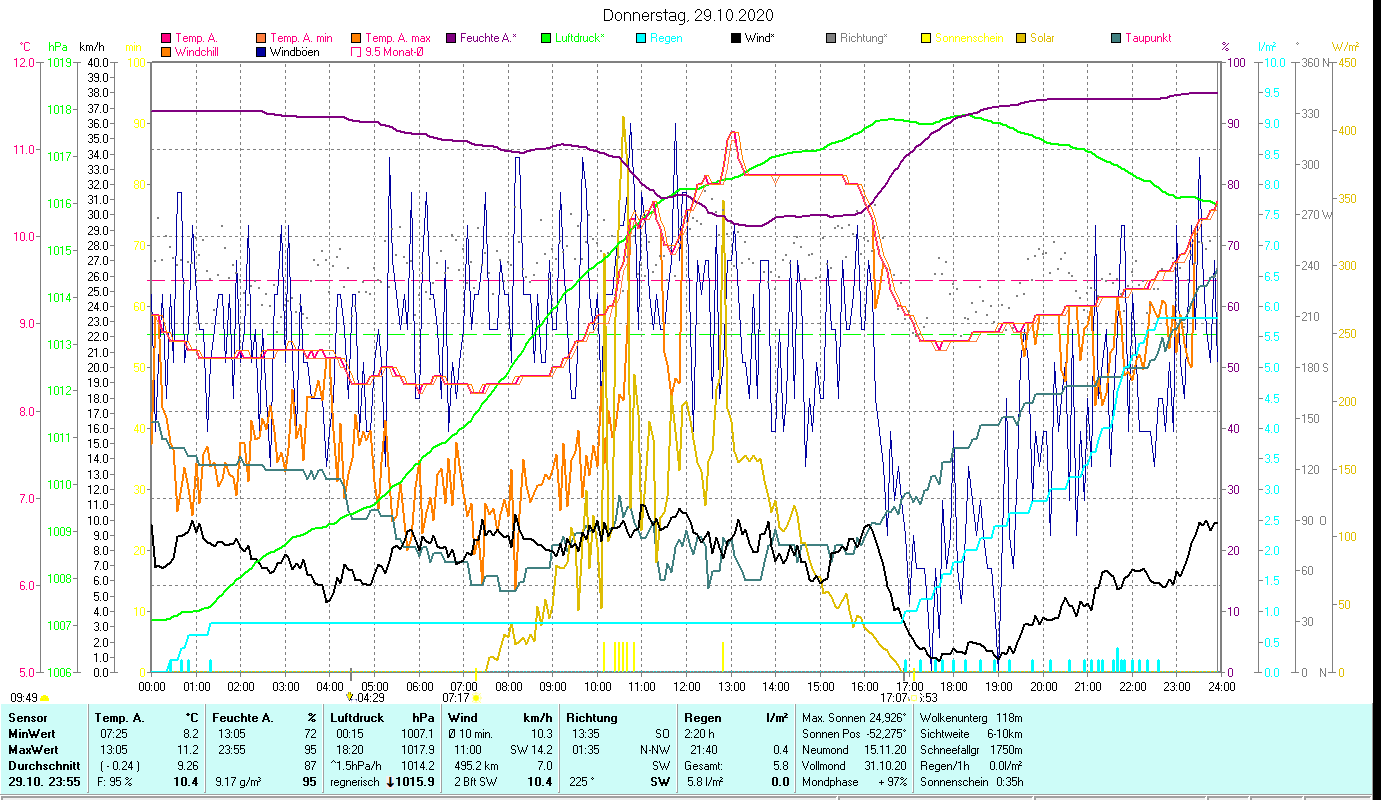Viewport: 1381px width, 800px height.
Task: Click the 'Solar' legend label
Action: [x=1042, y=38]
